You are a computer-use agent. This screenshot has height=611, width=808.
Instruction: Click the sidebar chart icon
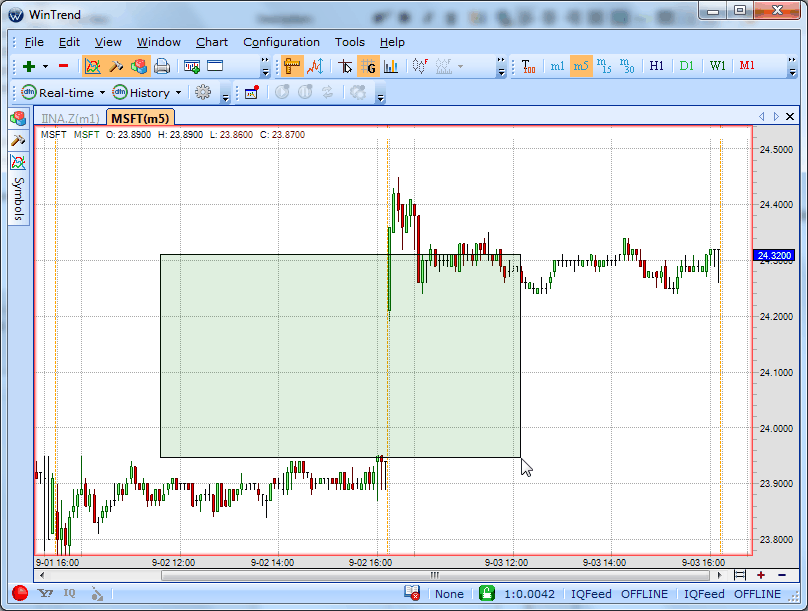(x=18, y=163)
